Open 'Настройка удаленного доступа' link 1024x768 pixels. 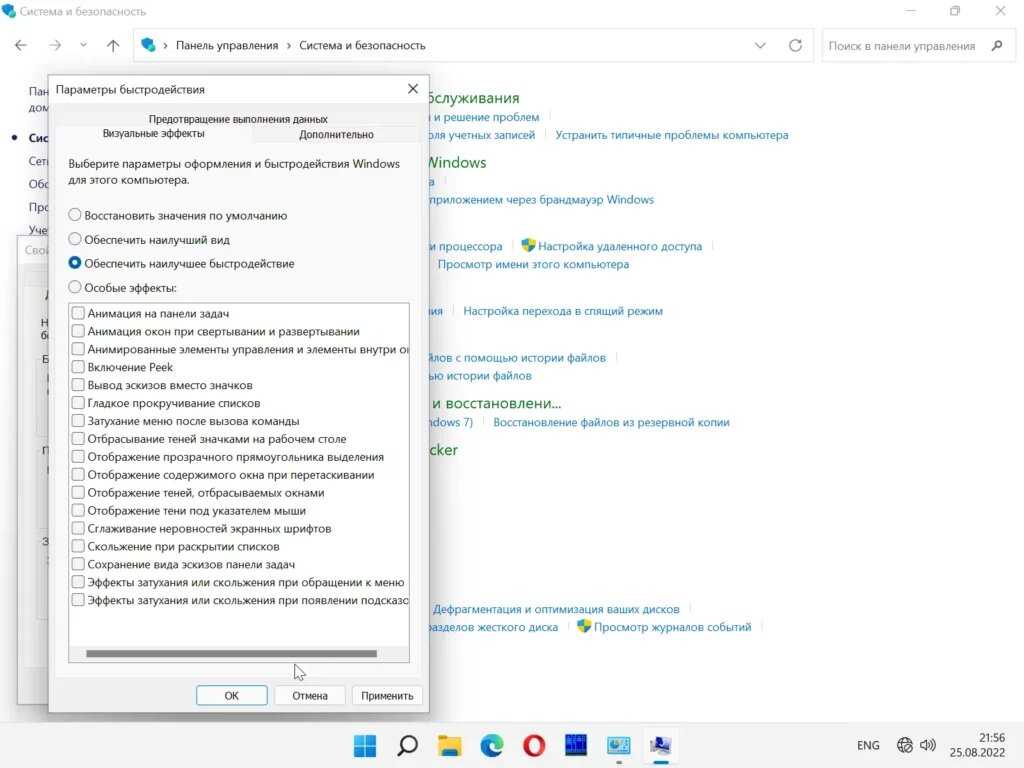[x=619, y=246]
